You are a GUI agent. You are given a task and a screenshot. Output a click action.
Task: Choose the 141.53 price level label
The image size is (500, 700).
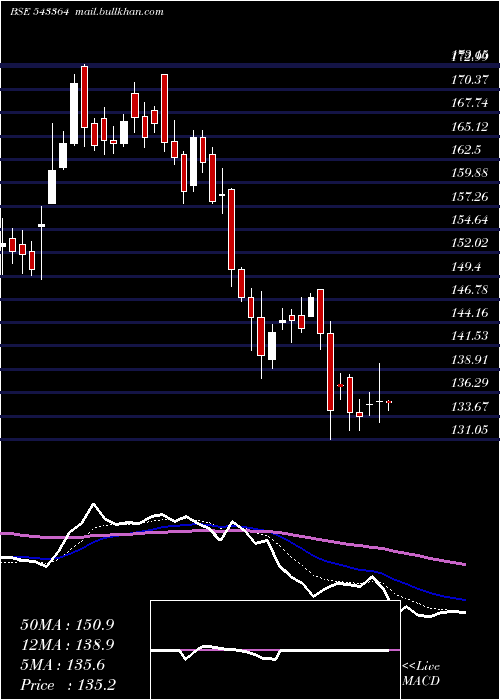470,336
